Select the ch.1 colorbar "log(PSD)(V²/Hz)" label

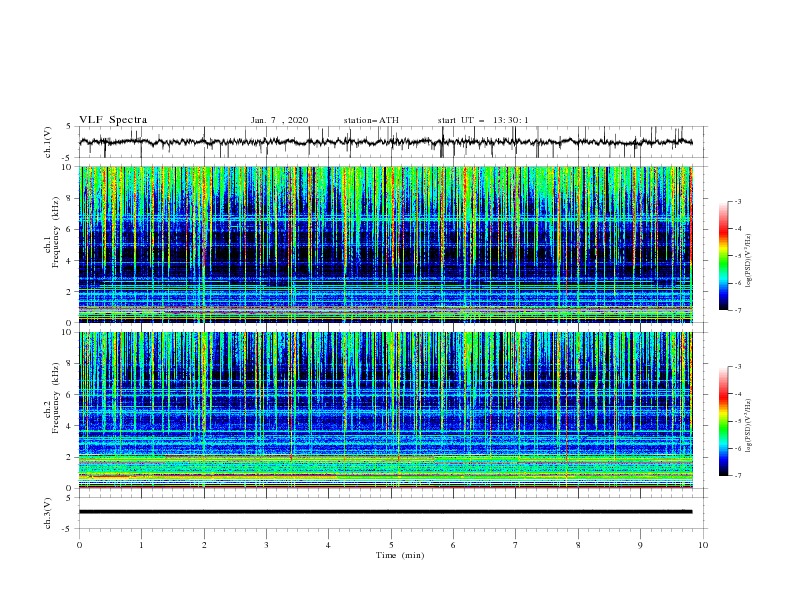(749, 261)
